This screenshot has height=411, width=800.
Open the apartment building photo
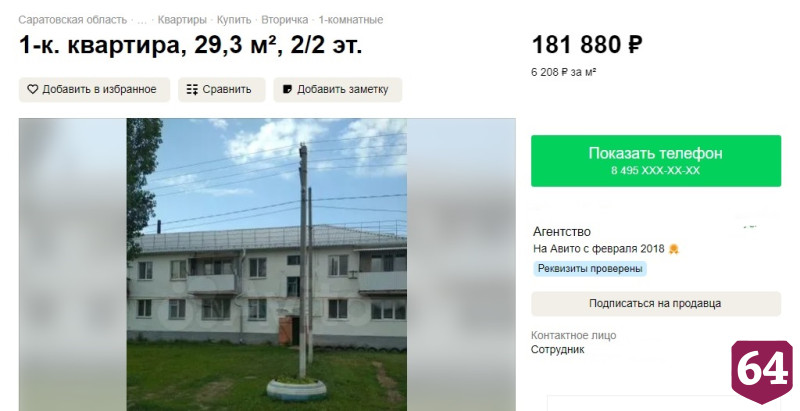point(267,265)
